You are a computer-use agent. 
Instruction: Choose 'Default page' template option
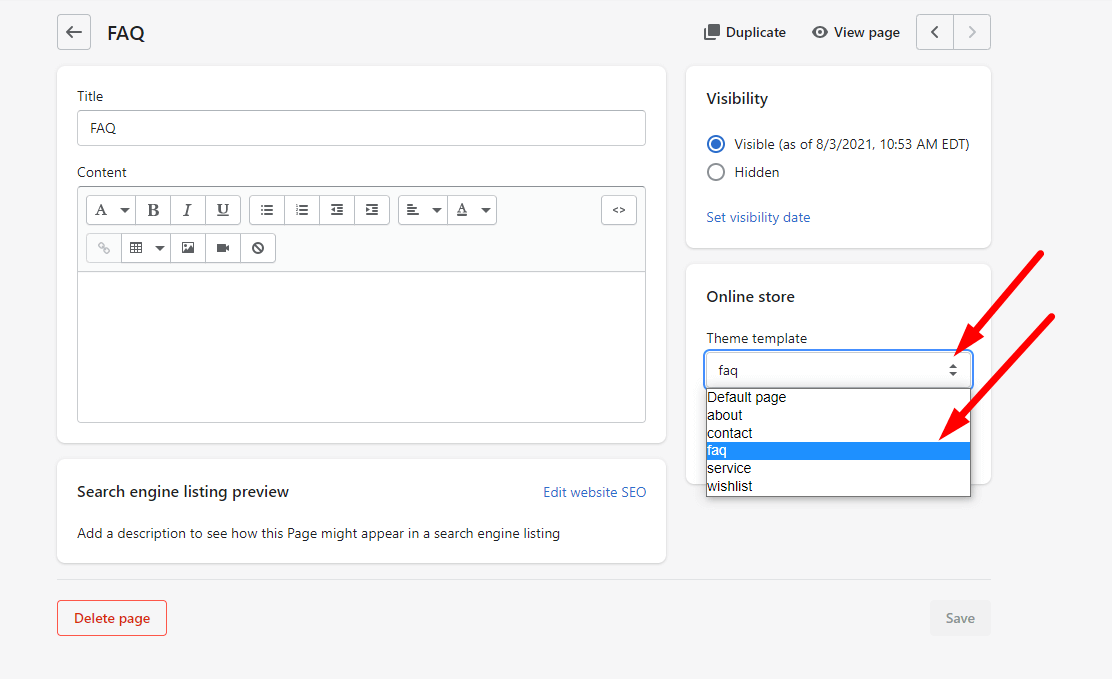(746, 397)
